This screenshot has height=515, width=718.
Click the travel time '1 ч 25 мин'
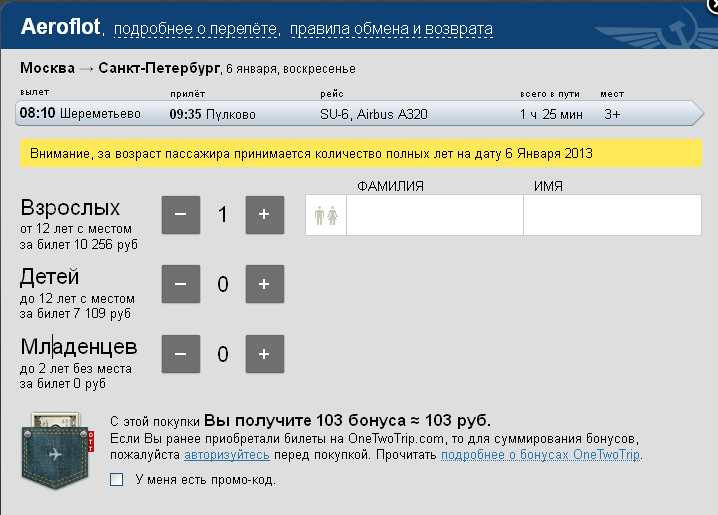(551, 114)
